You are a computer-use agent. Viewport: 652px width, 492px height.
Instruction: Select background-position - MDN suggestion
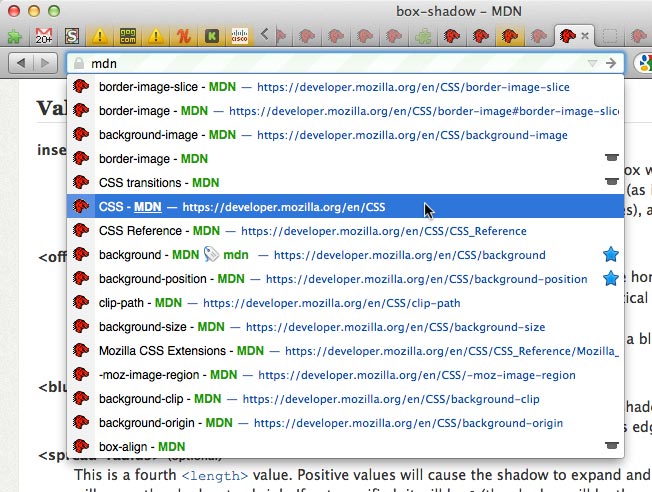click(346, 279)
